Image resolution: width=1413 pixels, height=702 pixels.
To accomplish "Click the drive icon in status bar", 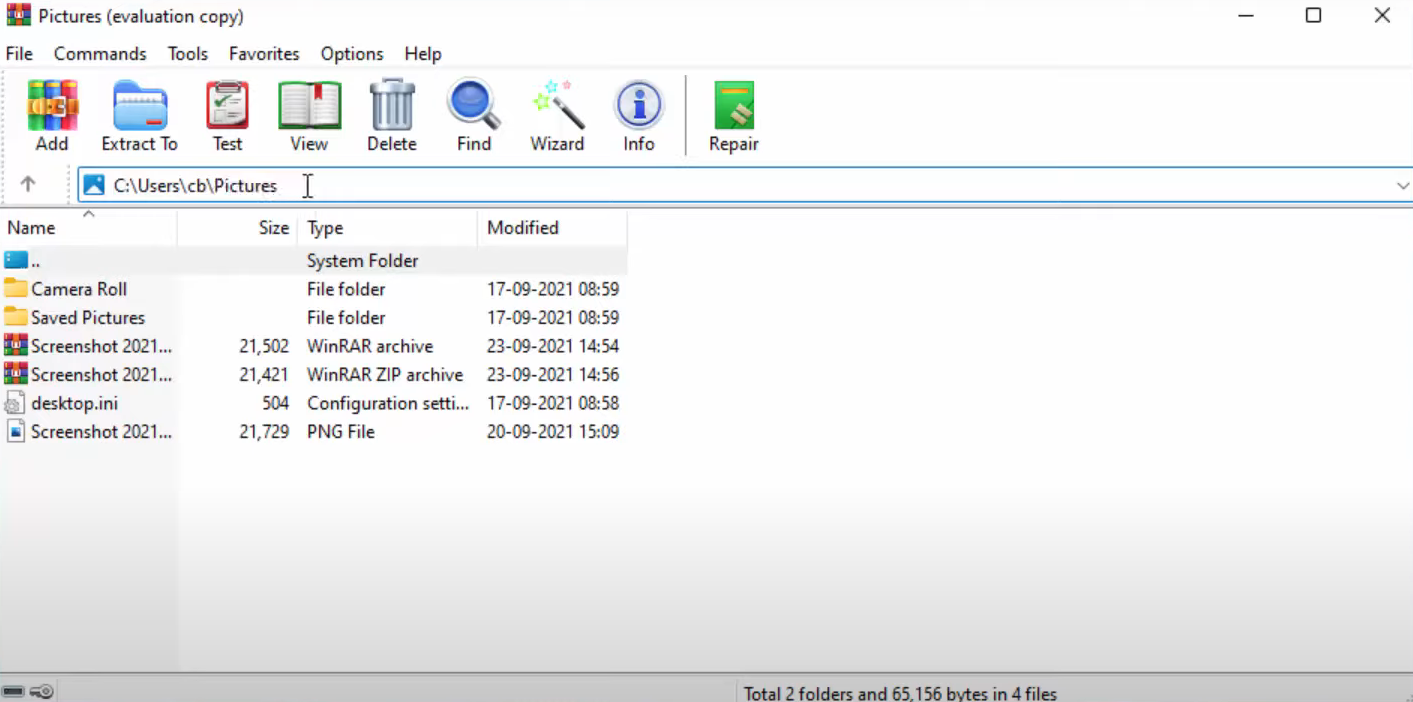I will 13,691.
